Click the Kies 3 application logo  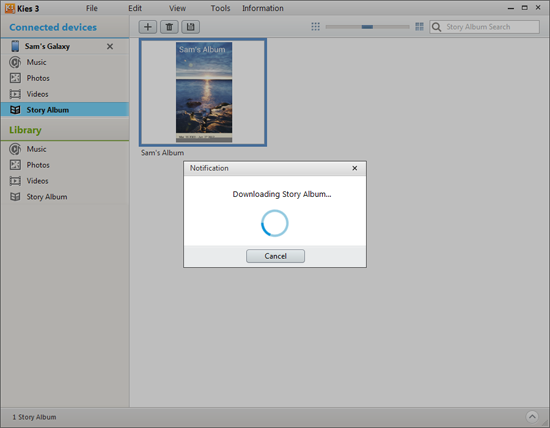[x=10, y=8]
